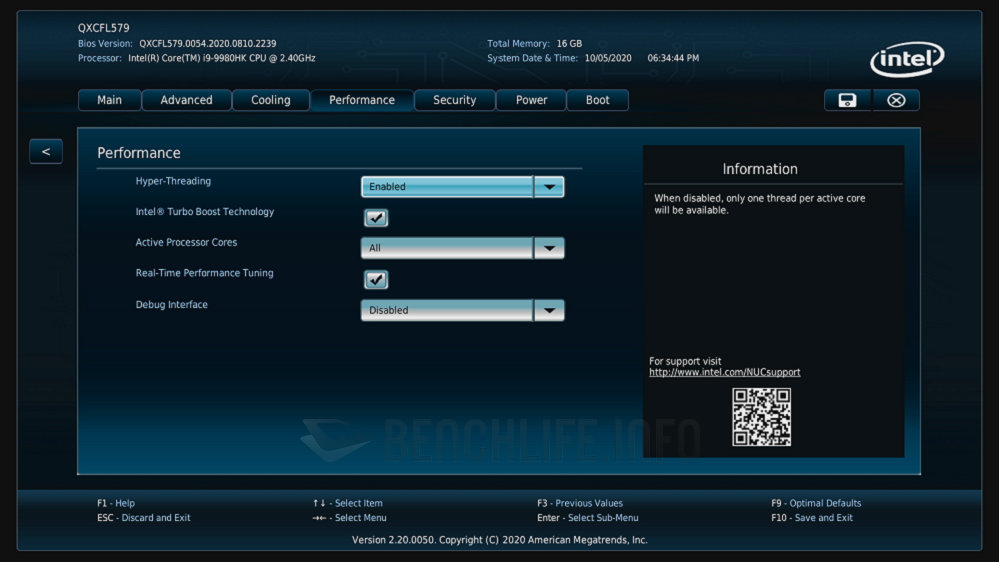Image resolution: width=1000 pixels, height=562 pixels.
Task: Click the Intel Turbo Boost Technology label
Action: tap(205, 212)
